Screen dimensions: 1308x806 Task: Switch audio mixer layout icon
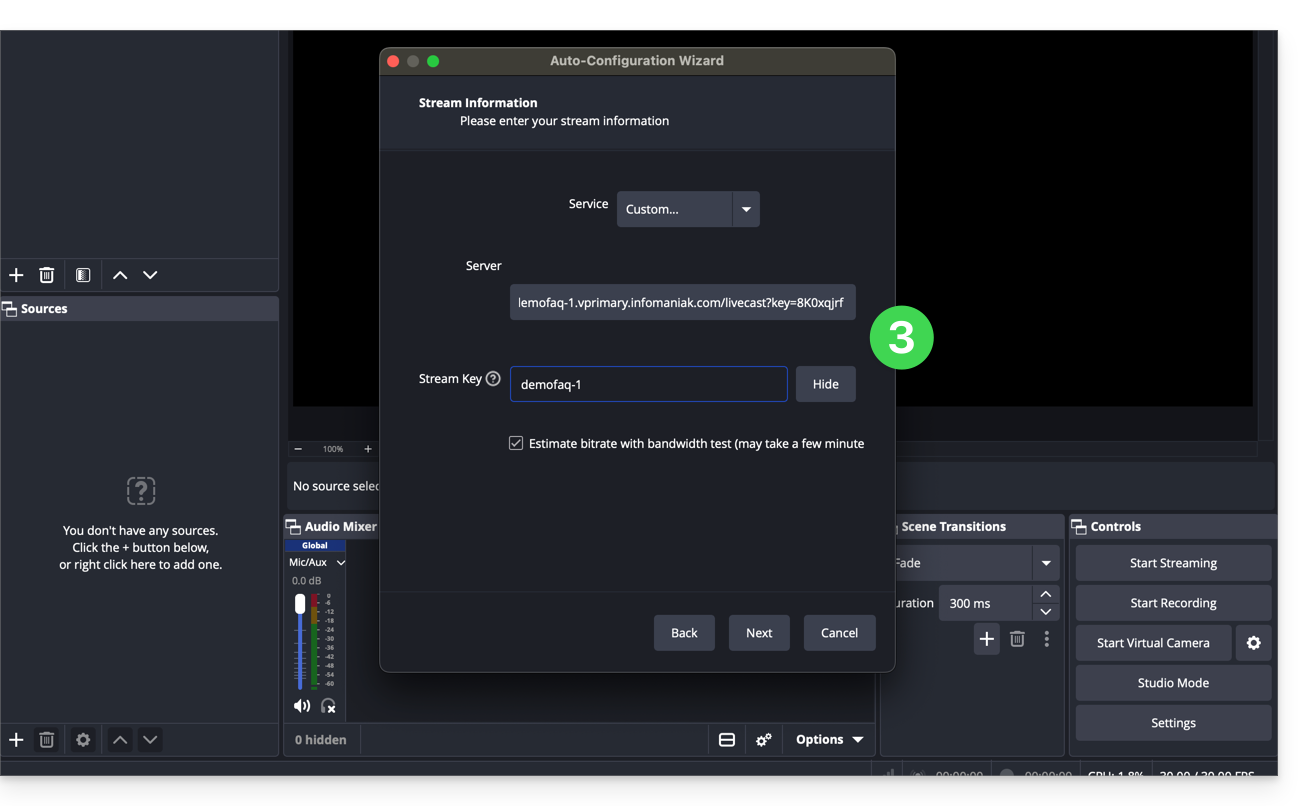coord(727,740)
